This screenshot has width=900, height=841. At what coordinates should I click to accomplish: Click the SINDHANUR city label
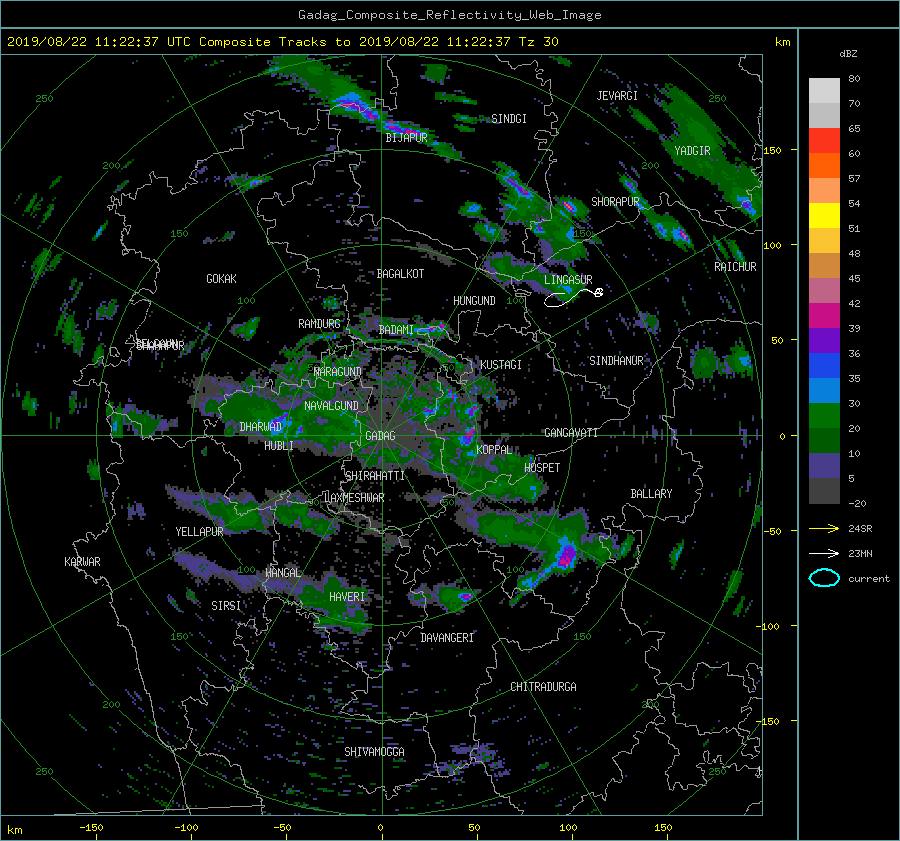pyautogui.click(x=616, y=361)
